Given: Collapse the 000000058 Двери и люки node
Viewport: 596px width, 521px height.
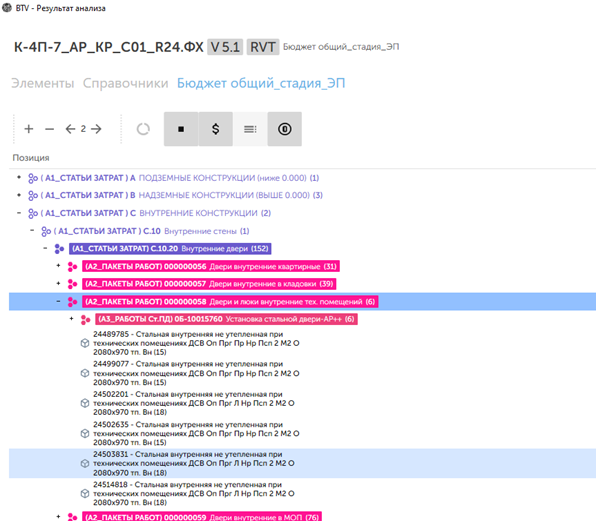Looking at the screenshot, I should [x=58, y=301].
